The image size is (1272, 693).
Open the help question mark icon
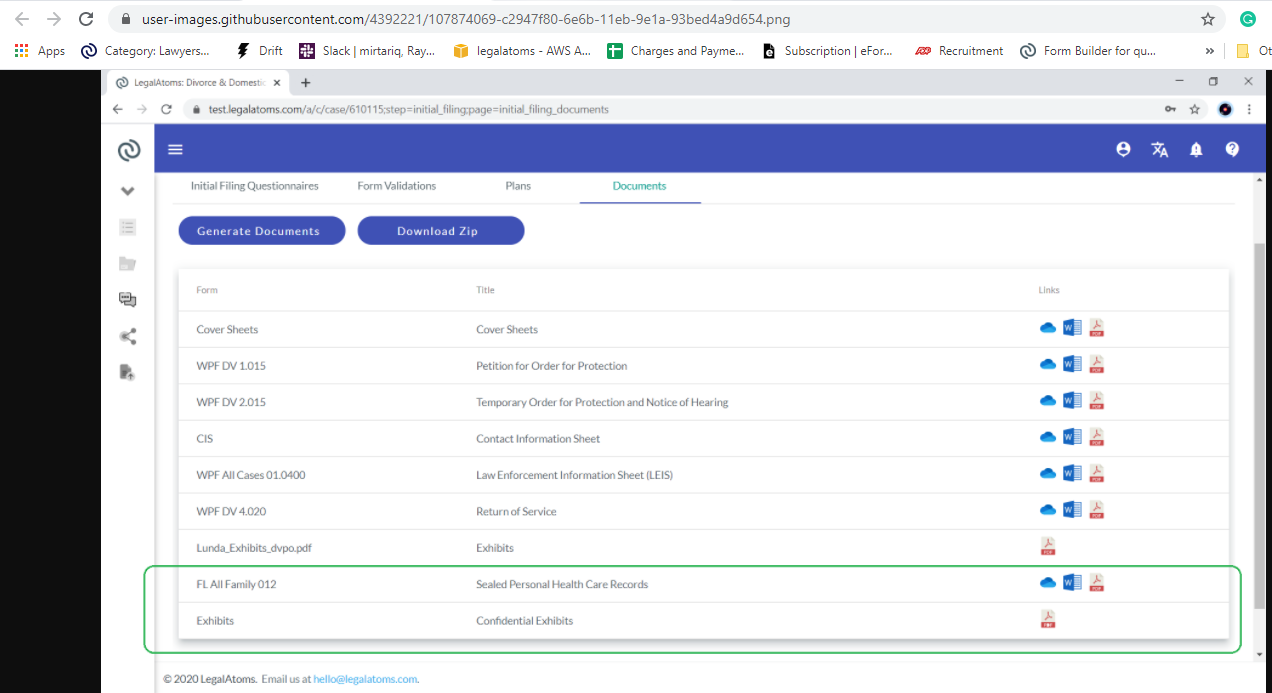(1232, 149)
